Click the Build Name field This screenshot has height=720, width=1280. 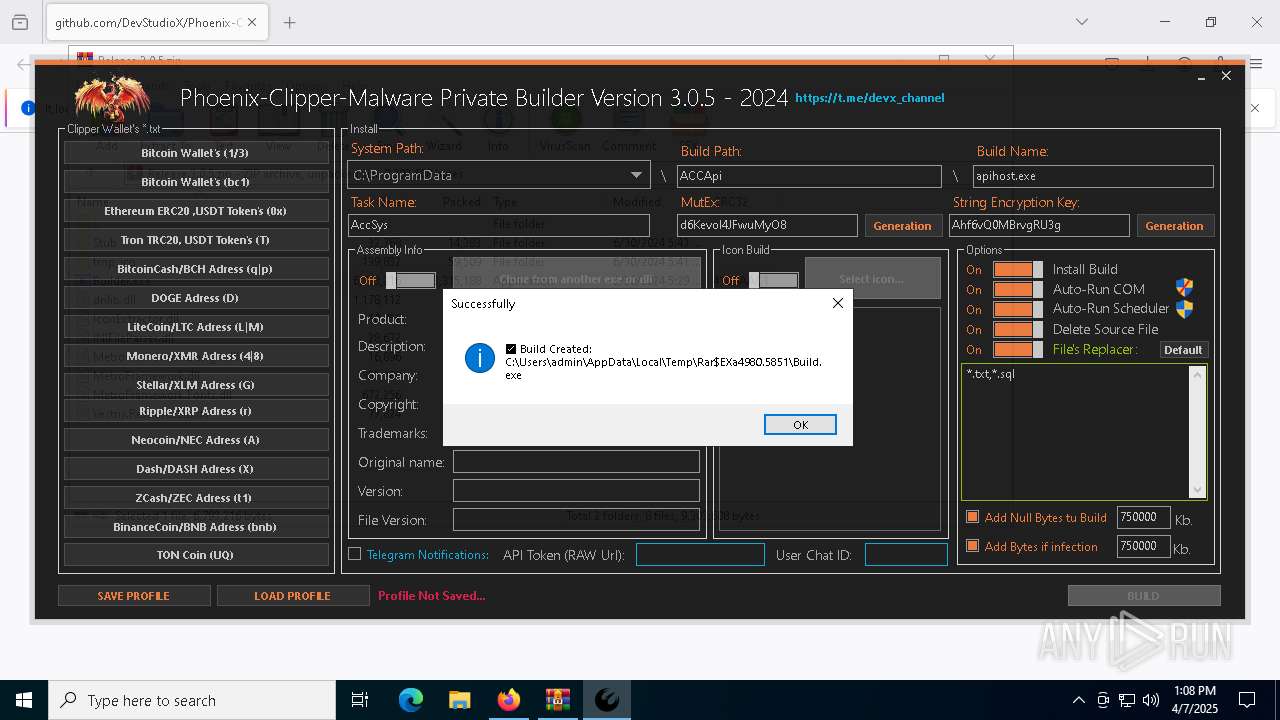click(x=1093, y=176)
